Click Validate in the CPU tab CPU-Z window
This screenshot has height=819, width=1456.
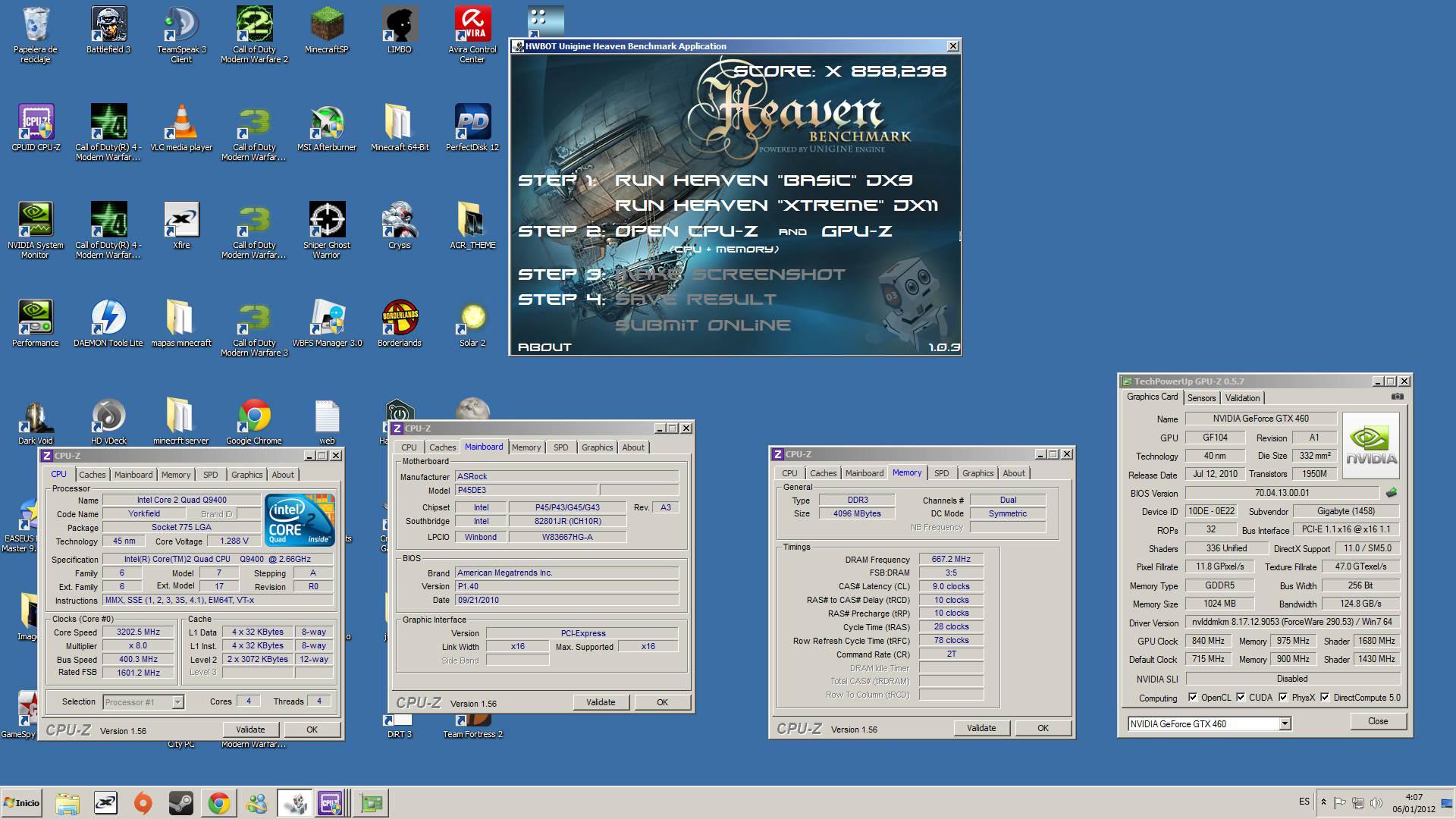(x=250, y=730)
